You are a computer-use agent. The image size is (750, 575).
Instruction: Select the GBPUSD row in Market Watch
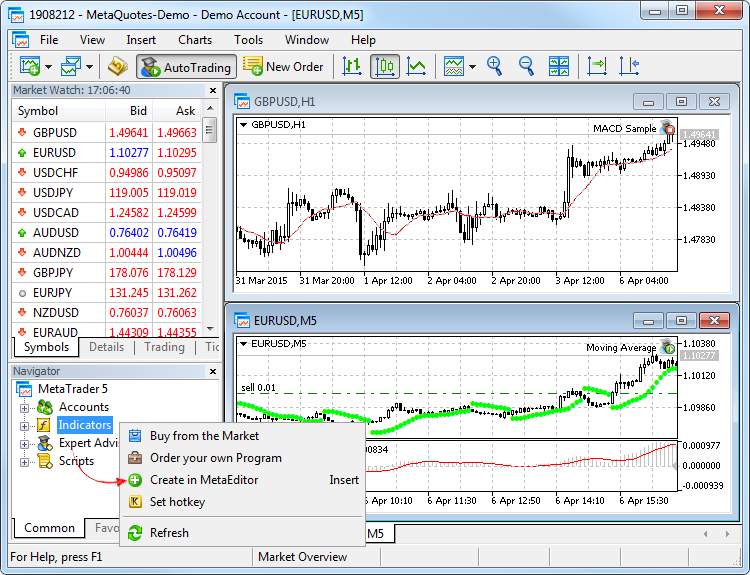click(107, 133)
